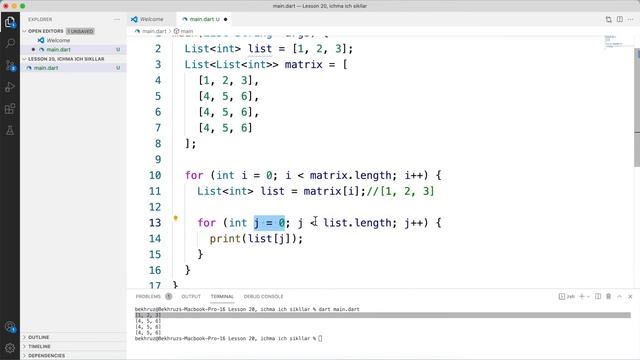640x360 pixels.
Task: Click the unsaved dot on main.dart tab
Action: tap(225, 19)
